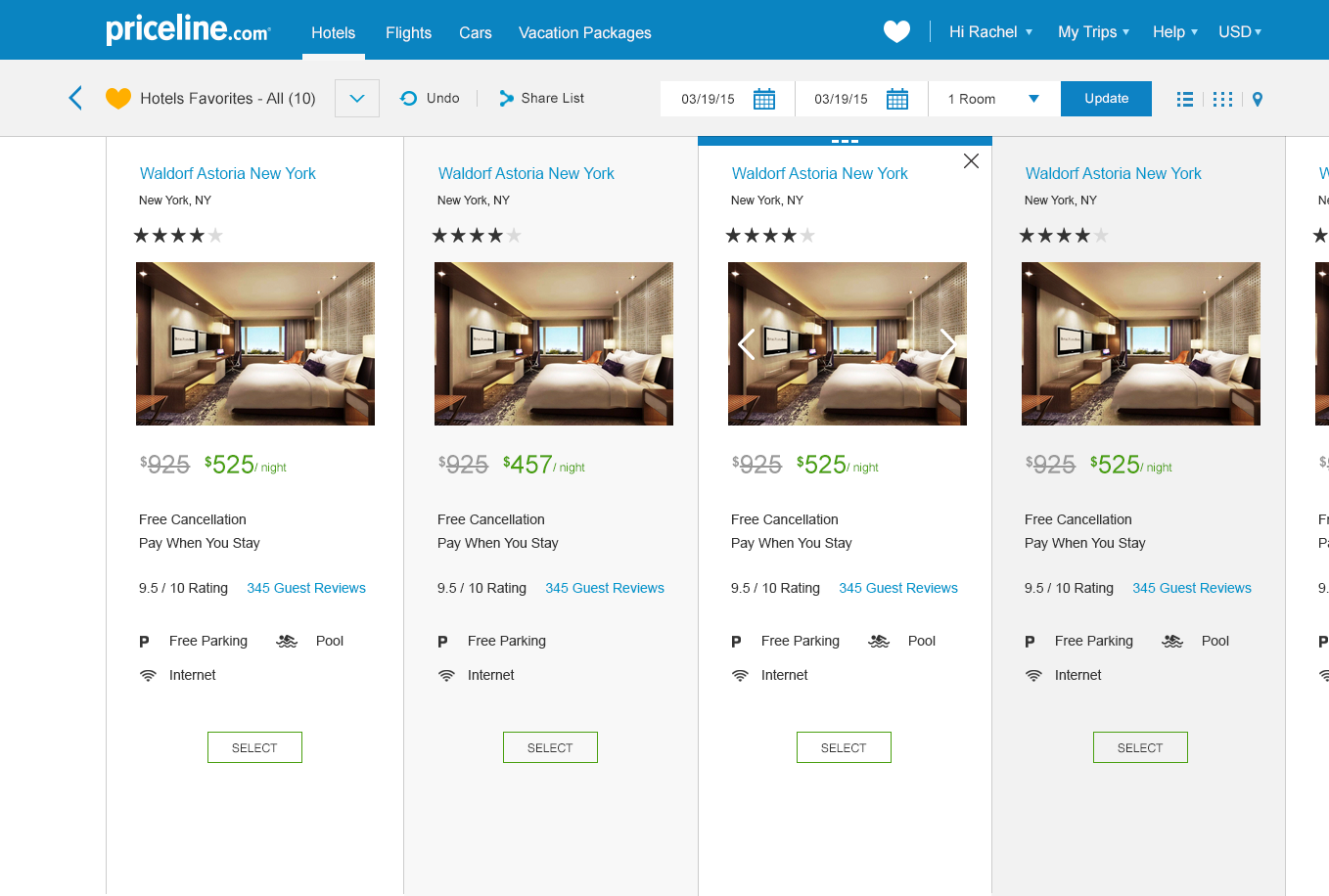Open the room photo on the $457 card
The height and width of the screenshot is (896, 1329).
(554, 343)
